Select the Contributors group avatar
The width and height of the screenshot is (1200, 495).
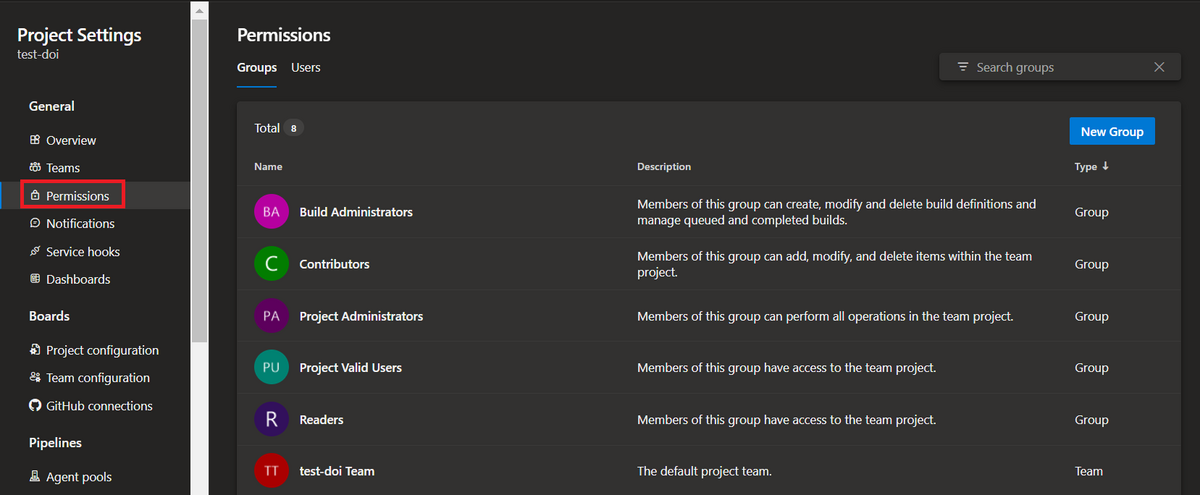(271, 264)
